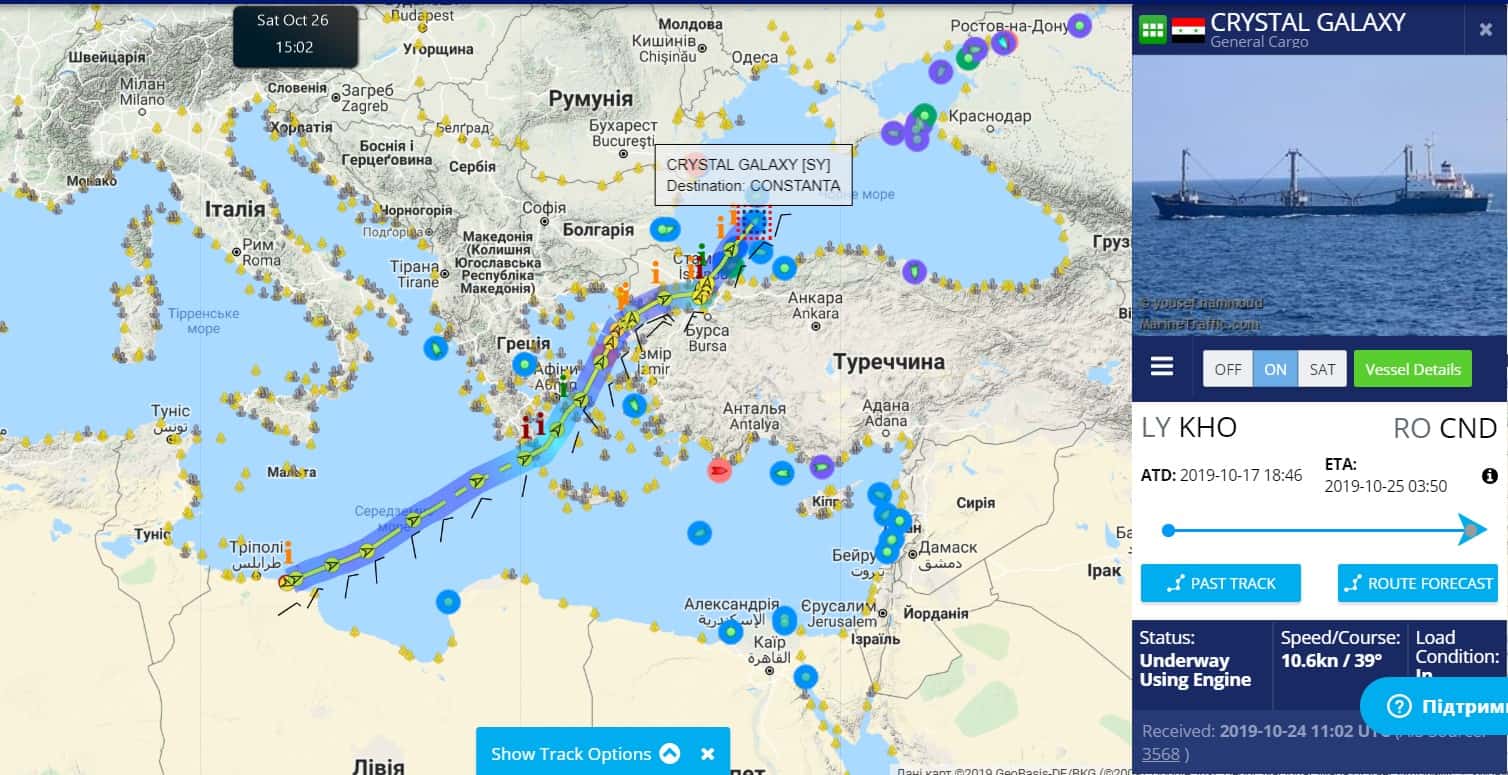1508x775 pixels.
Task: Click the Syrian flag icon
Action: 1188,29
